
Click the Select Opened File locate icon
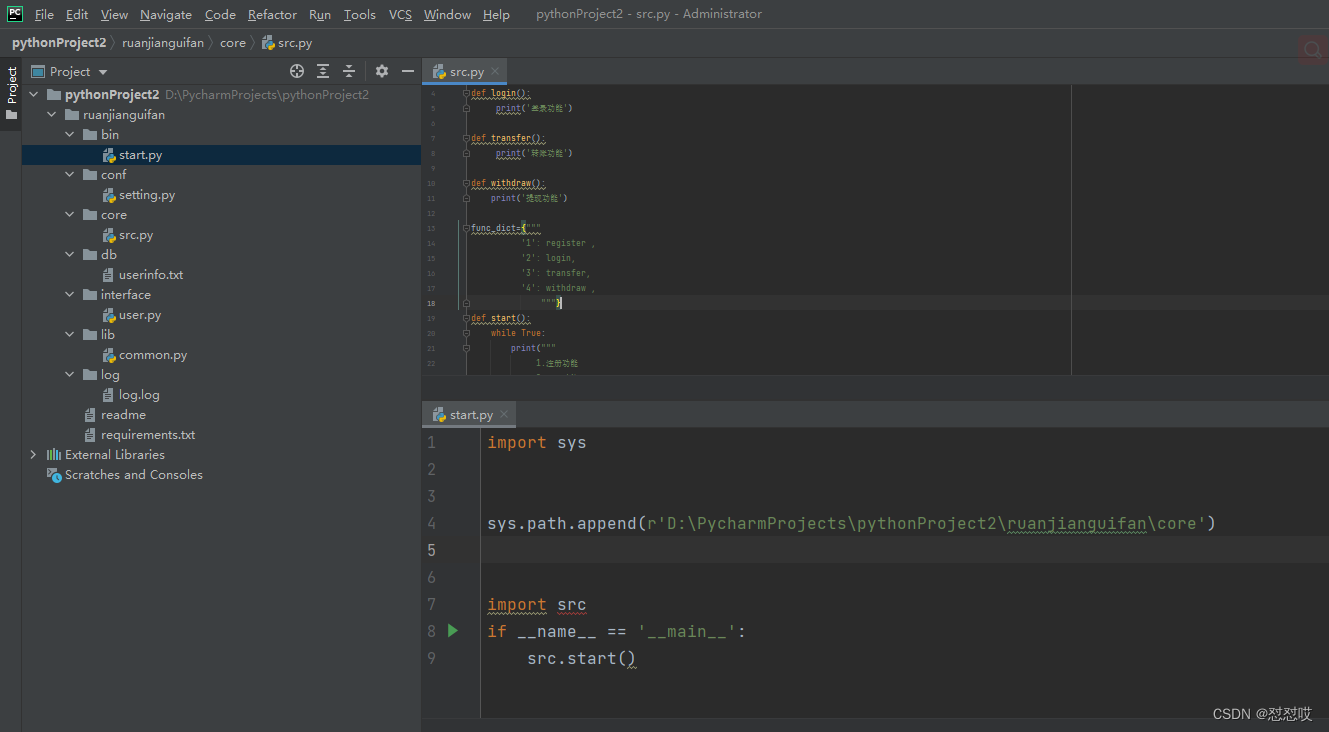coord(297,71)
